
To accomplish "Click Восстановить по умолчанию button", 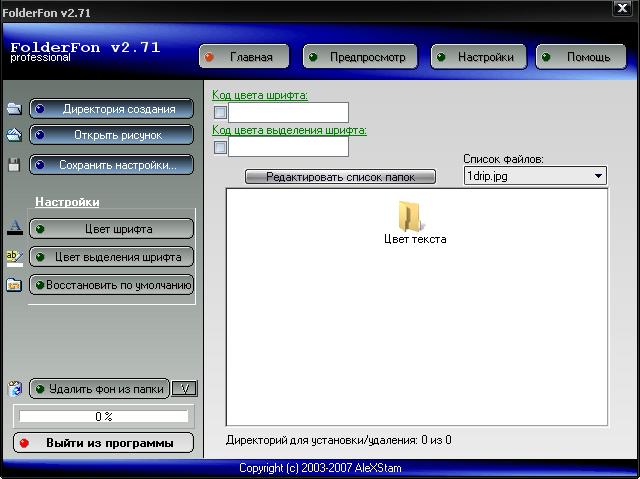I will tap(111, 285).
